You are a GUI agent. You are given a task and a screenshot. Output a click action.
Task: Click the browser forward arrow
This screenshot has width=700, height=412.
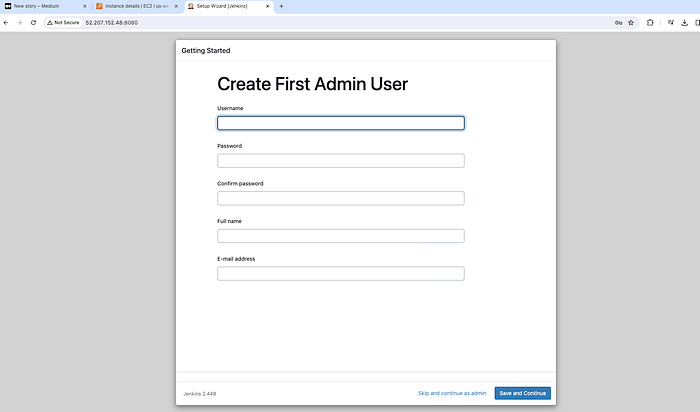click(19, 22)
